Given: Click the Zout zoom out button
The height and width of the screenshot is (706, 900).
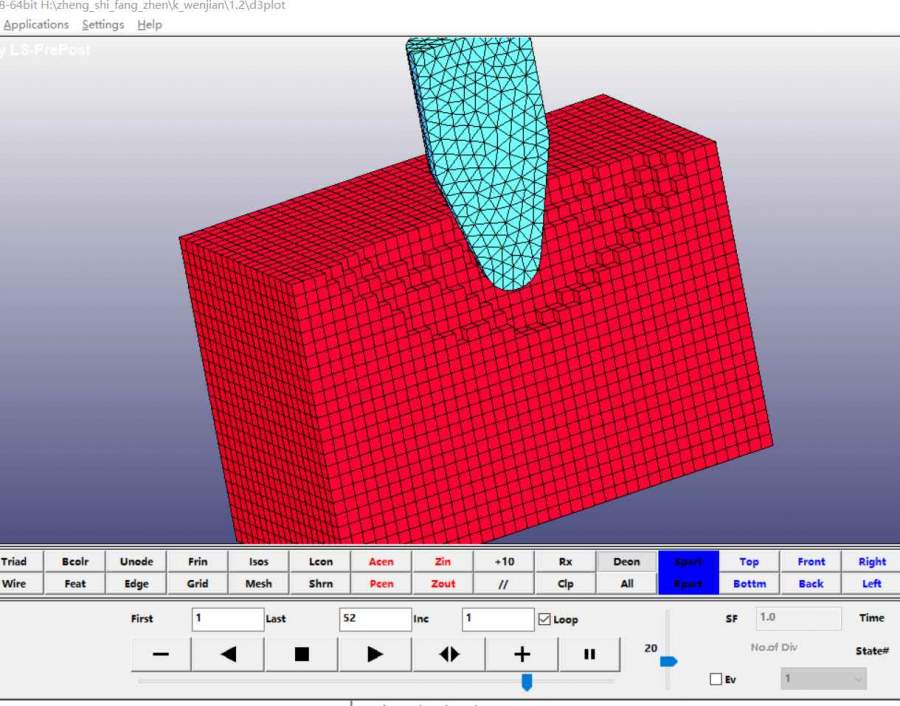Looking at the screenshot, I should tap(442, 584).
